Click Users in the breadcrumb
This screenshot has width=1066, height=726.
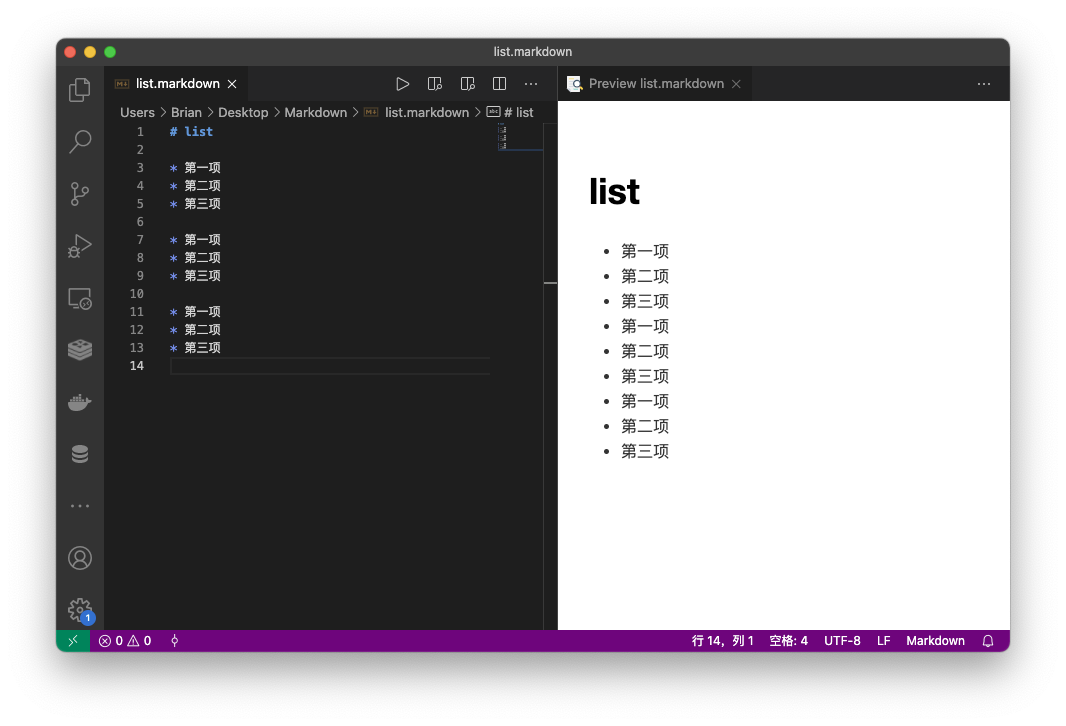coord(137,112)
